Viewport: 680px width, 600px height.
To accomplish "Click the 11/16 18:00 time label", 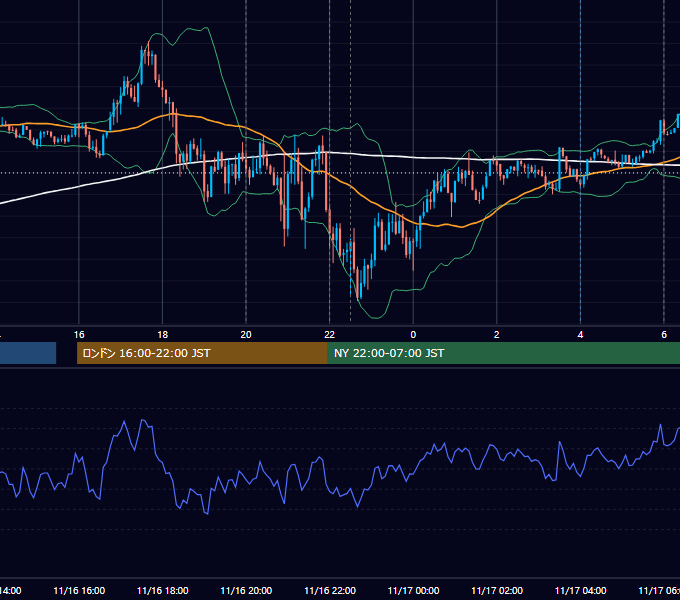I will pyautogui.click(x=163, y=590).
